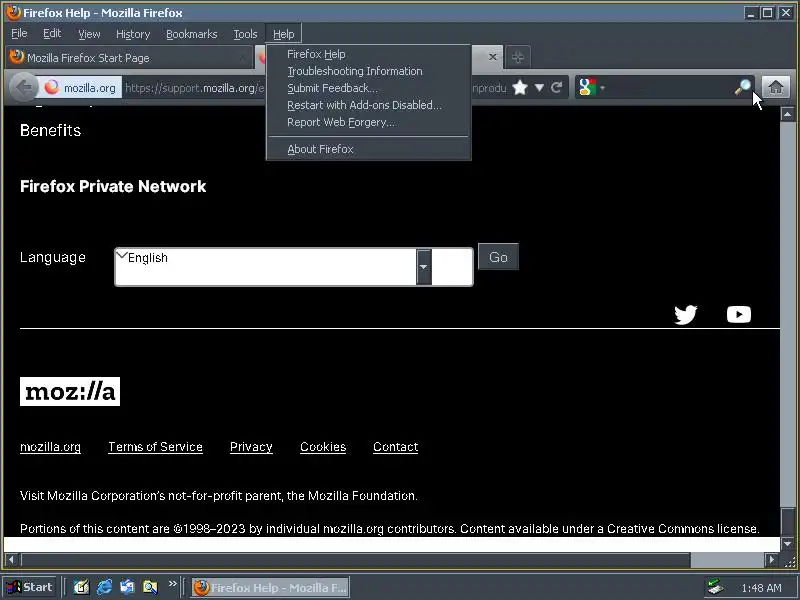Open the Privacy footer link
800x600 pixels.
[251, 447]
